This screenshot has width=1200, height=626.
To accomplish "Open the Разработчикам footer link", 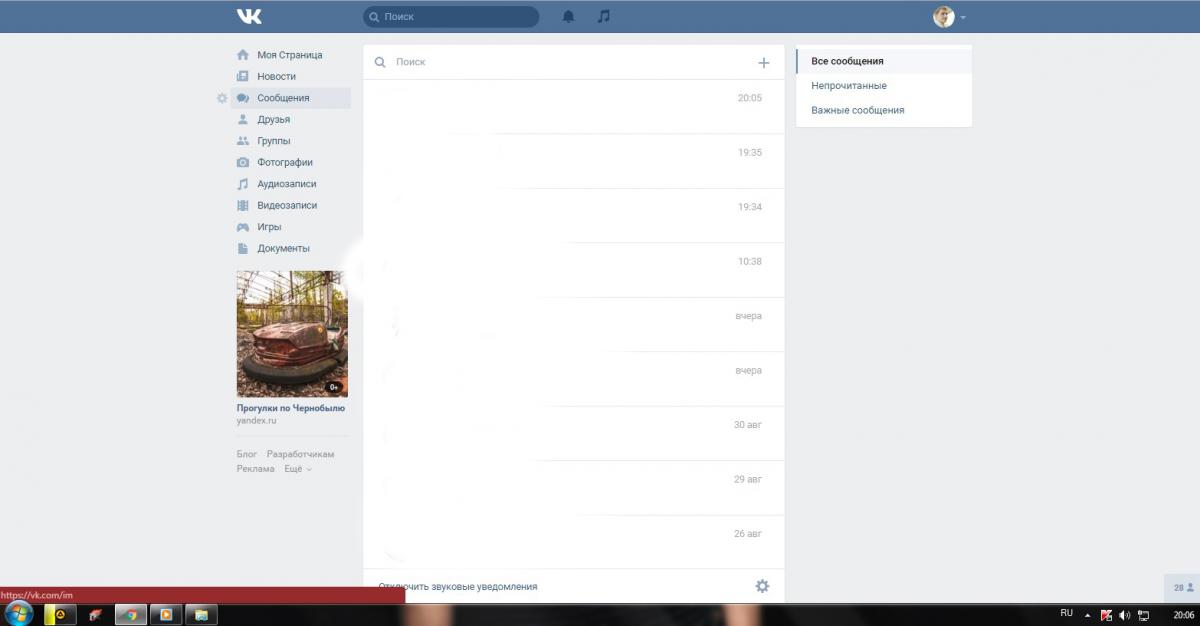I will tap(300, 454).
